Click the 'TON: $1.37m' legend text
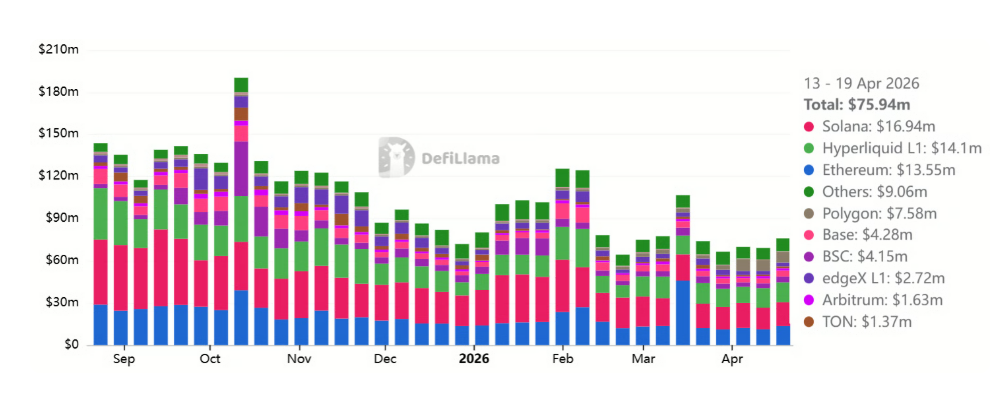Screen dimensions: 1007x400 pyautogui.click(x=866, y=322)
